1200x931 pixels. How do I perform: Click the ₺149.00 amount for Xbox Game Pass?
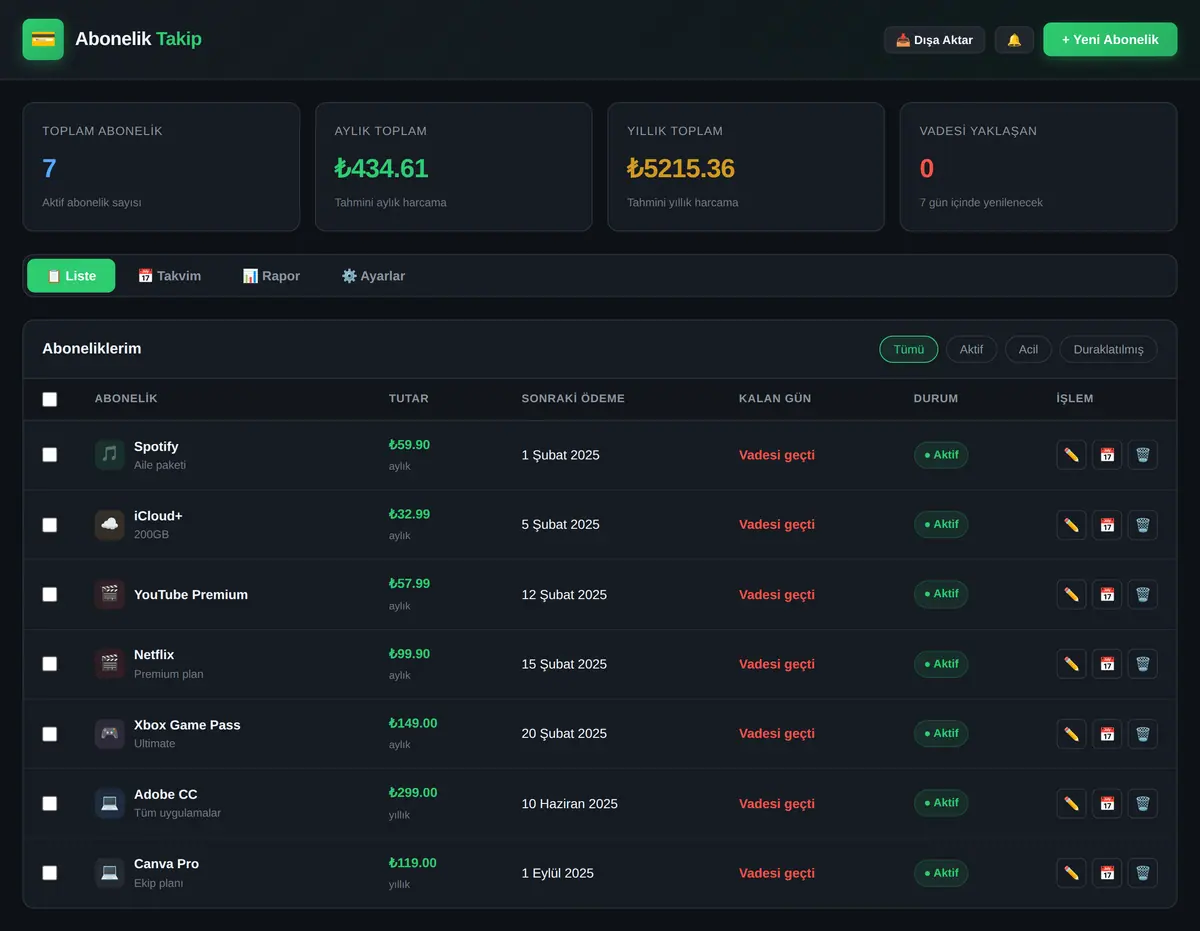click(413, 723)
